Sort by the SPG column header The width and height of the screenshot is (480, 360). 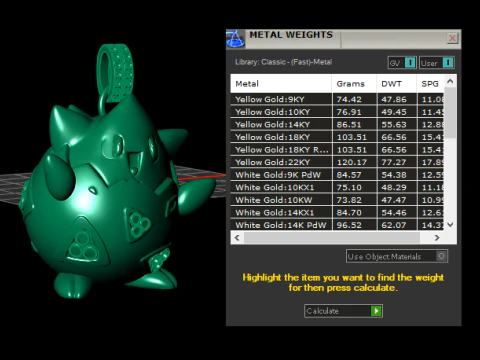coord(430,84)
